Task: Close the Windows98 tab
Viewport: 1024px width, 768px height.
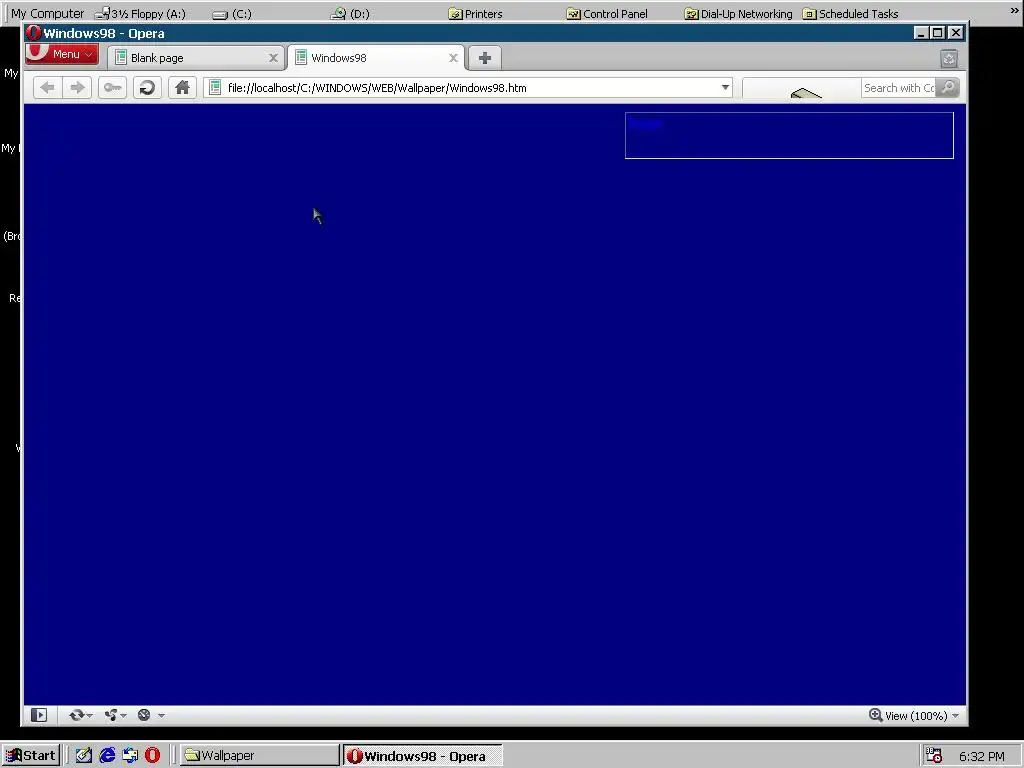Action: click(453, 58)
